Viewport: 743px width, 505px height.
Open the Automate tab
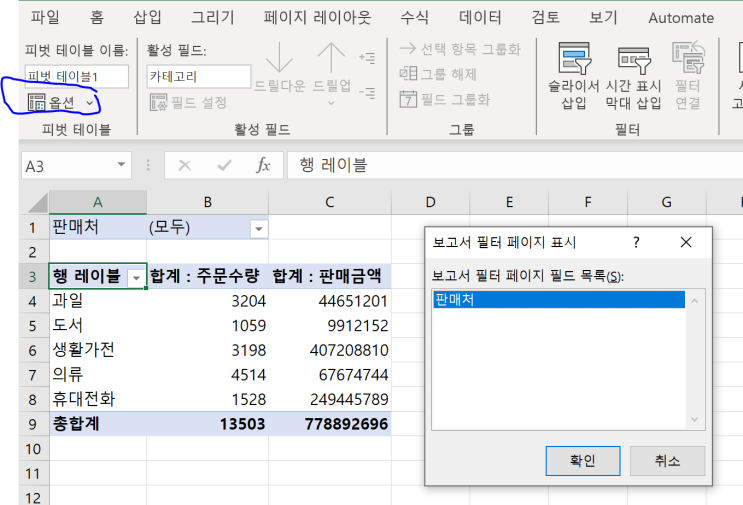(681, 18)
